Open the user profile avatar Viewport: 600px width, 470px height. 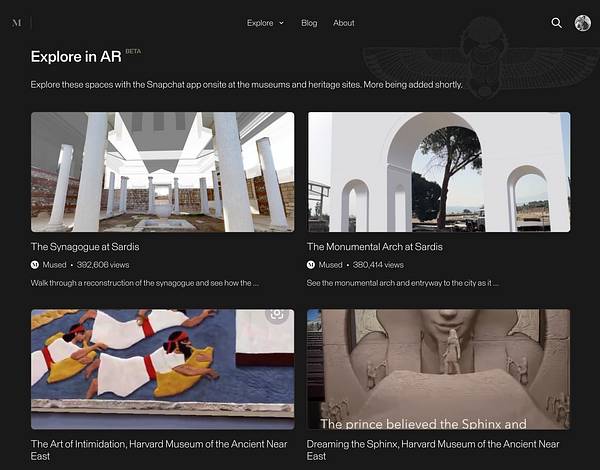click(582, 23)
